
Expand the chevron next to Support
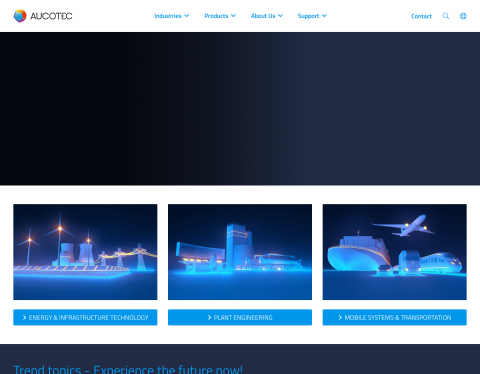(x=324, y=16)
